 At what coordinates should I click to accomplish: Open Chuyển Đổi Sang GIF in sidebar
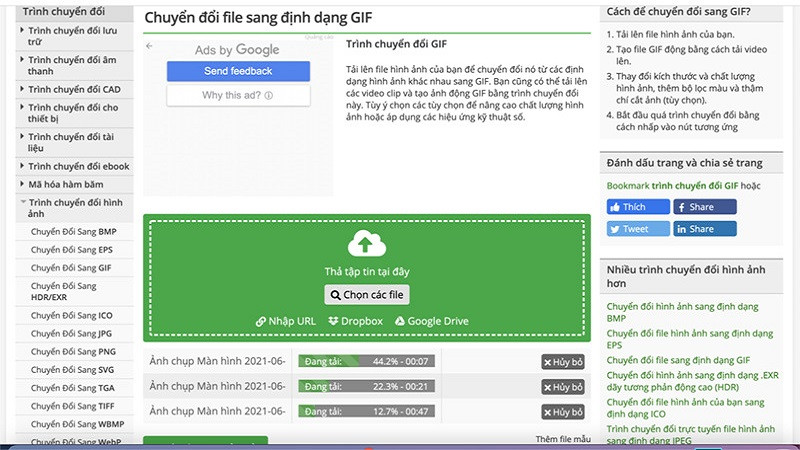pyautogui.click(x=71, y=268)
